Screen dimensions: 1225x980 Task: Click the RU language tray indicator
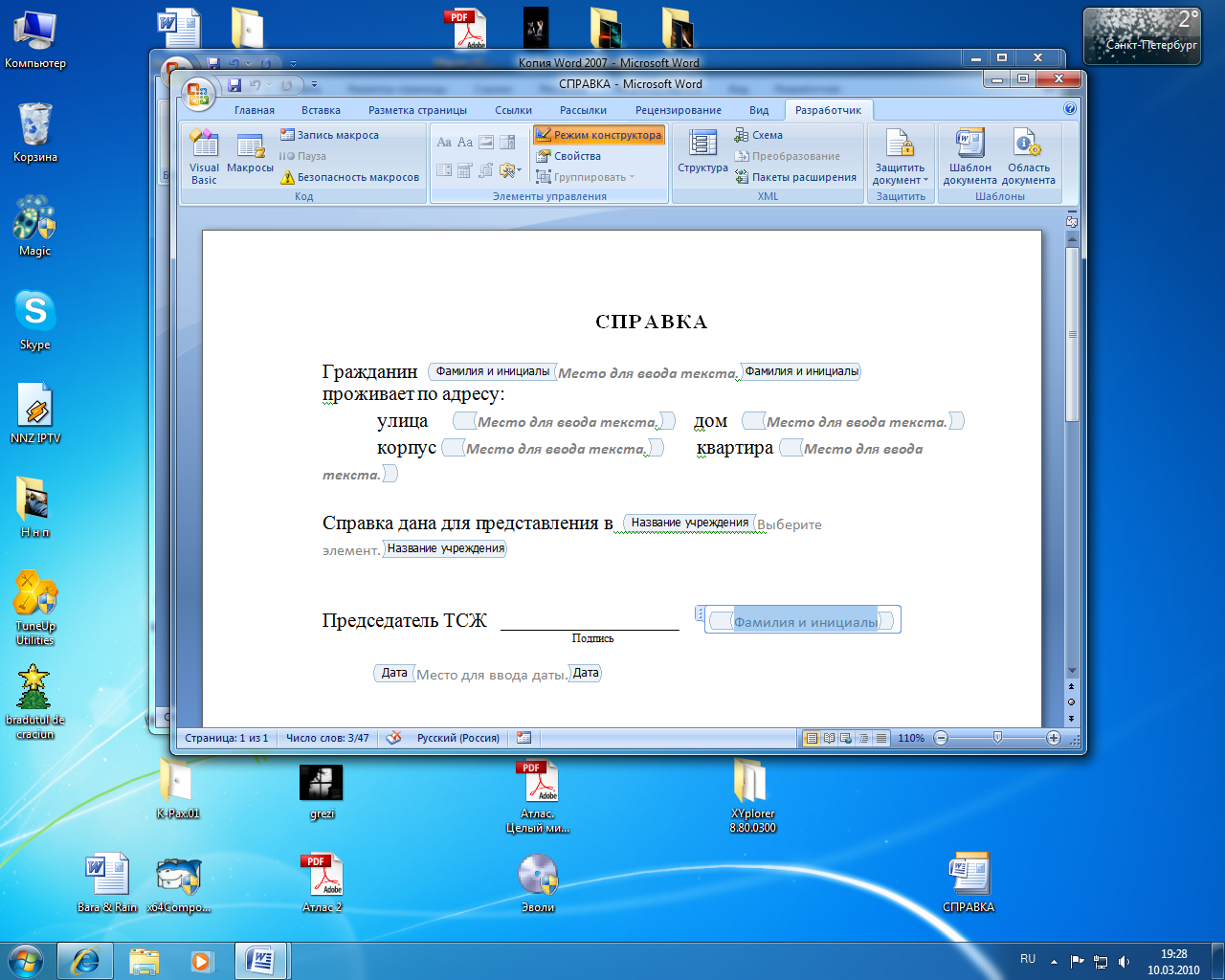coord(1028,959)
